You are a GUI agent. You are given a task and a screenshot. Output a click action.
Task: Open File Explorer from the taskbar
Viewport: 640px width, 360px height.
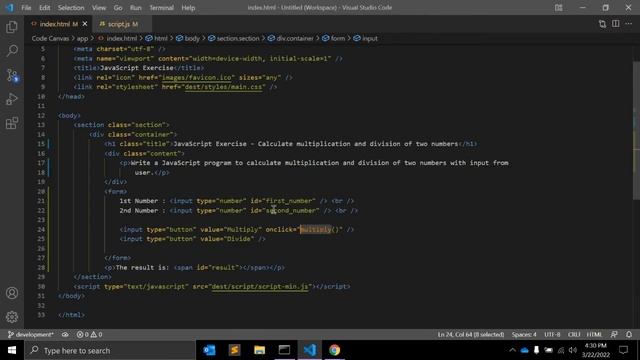click(259, 350)
